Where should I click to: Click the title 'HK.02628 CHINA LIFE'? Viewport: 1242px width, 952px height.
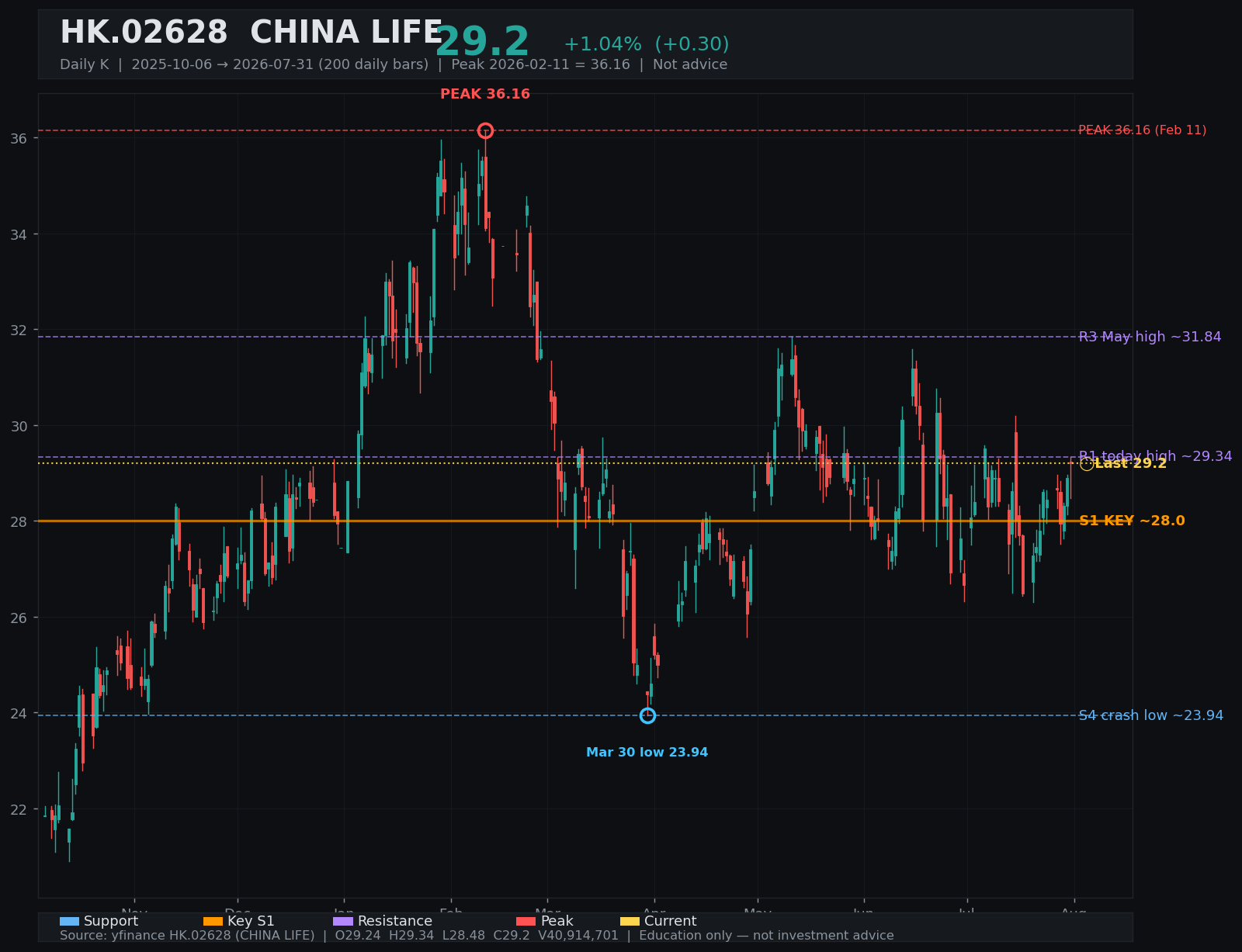(252, 33)
